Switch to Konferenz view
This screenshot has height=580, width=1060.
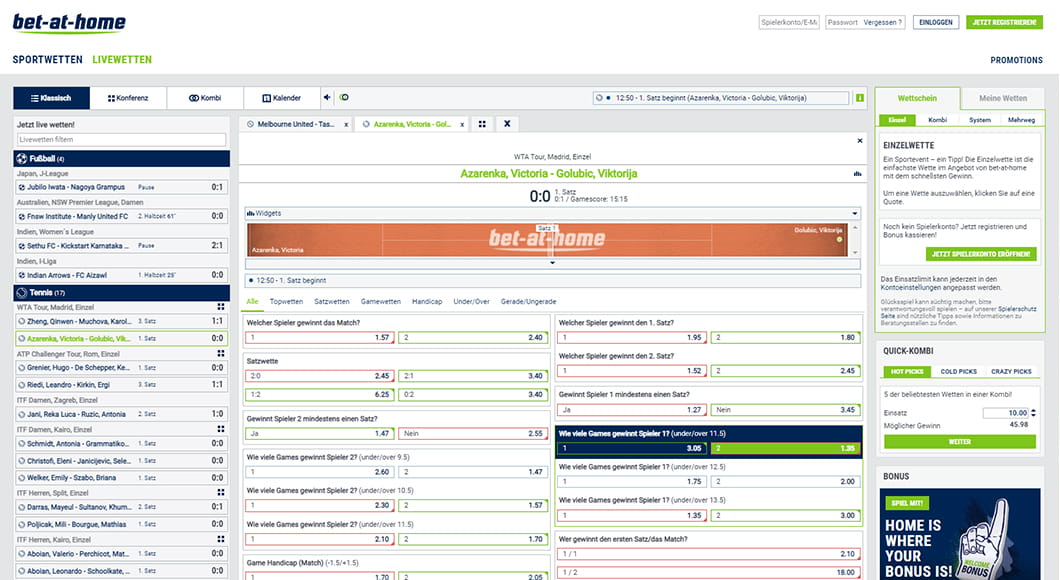point(128,98)
